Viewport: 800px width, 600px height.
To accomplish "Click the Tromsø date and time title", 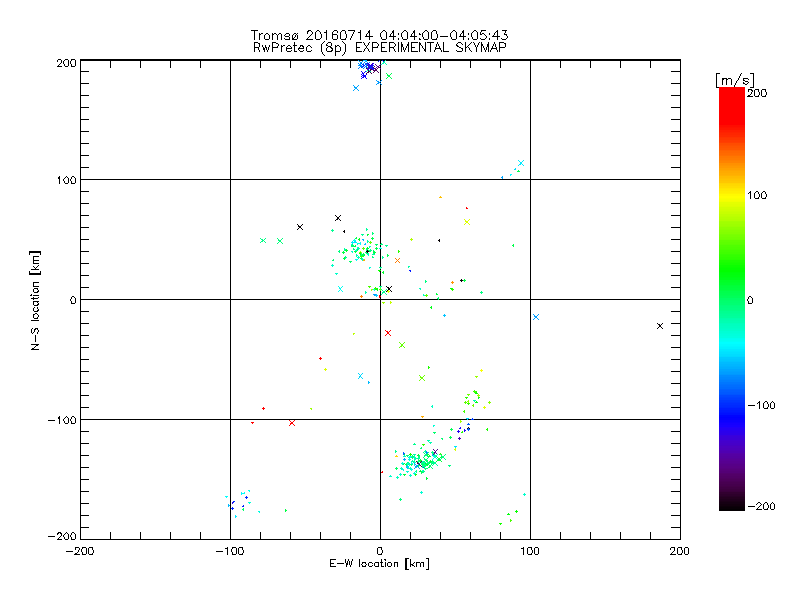I will 379,36.
